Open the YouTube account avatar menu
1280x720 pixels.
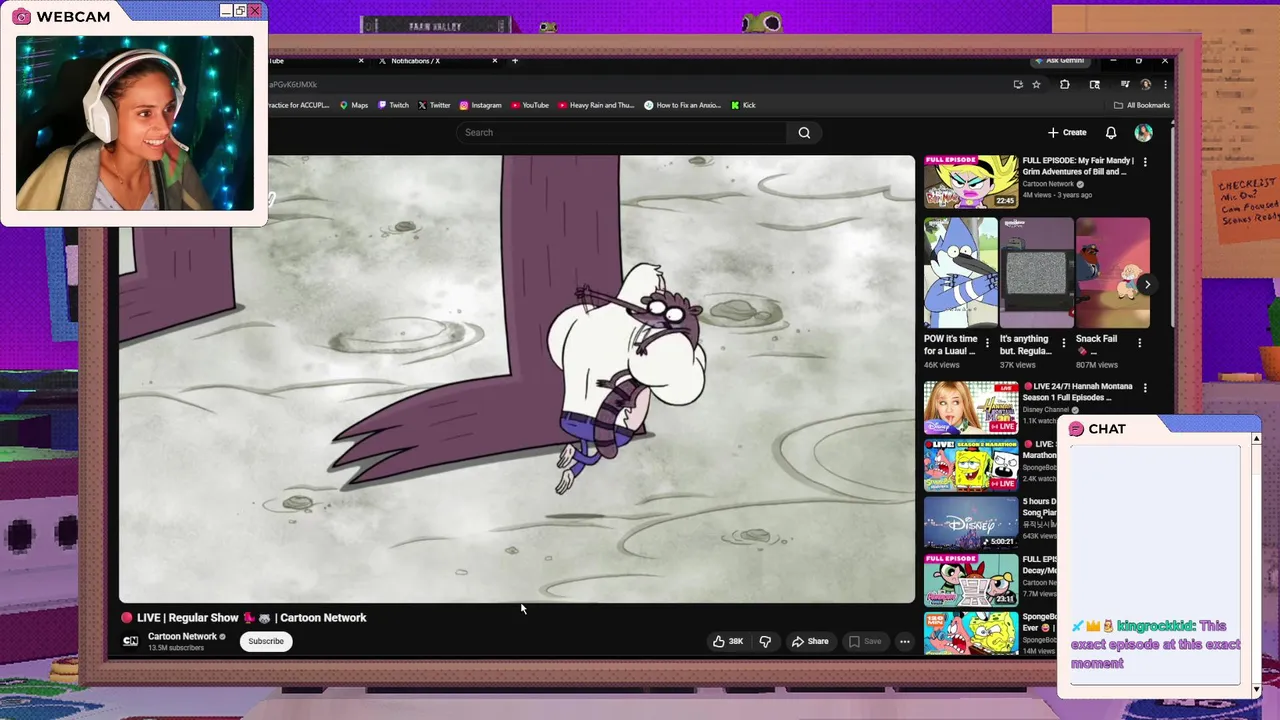[1143, 132]
